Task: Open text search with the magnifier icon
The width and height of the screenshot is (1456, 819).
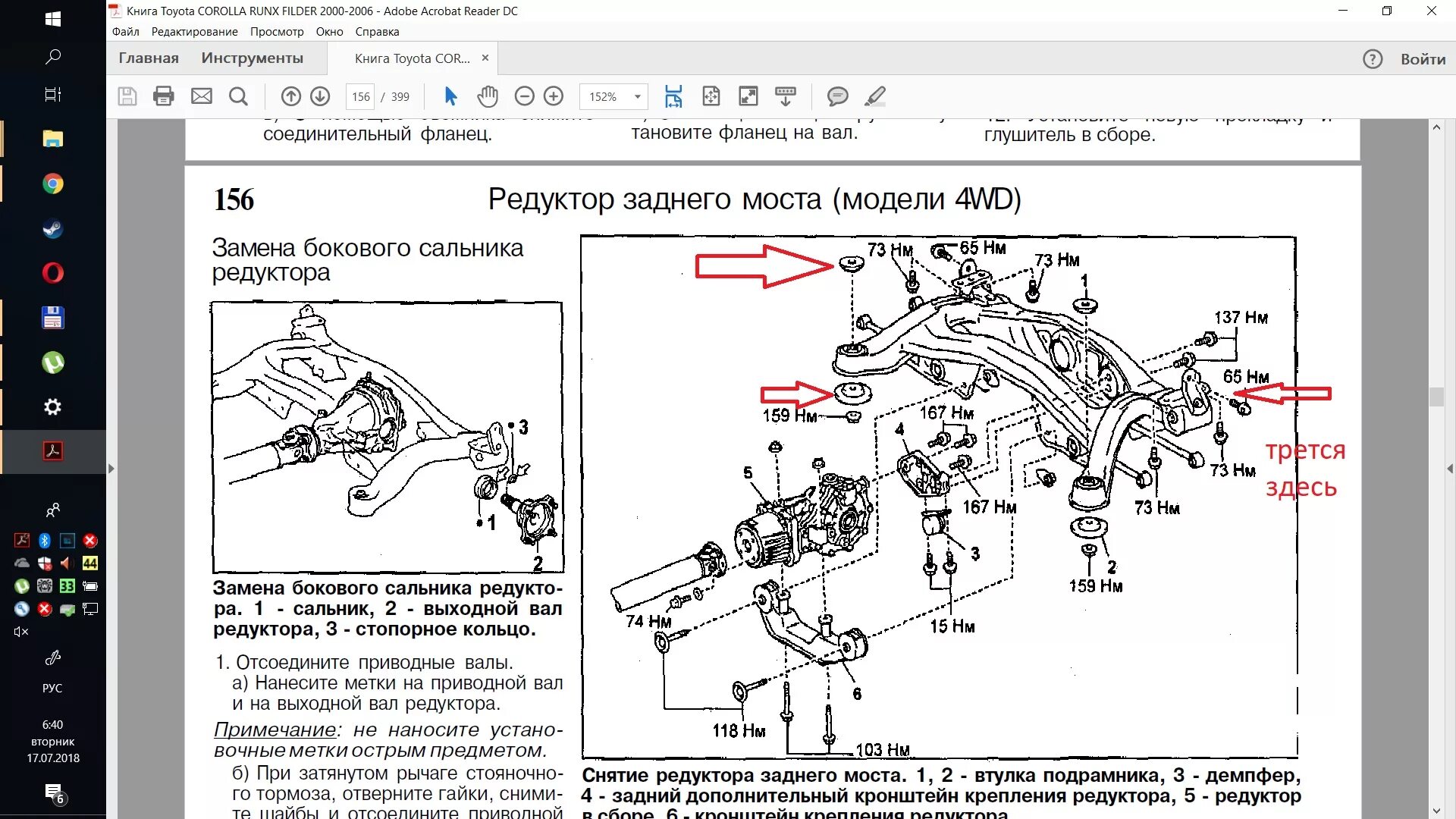Action: click(238, 96)
